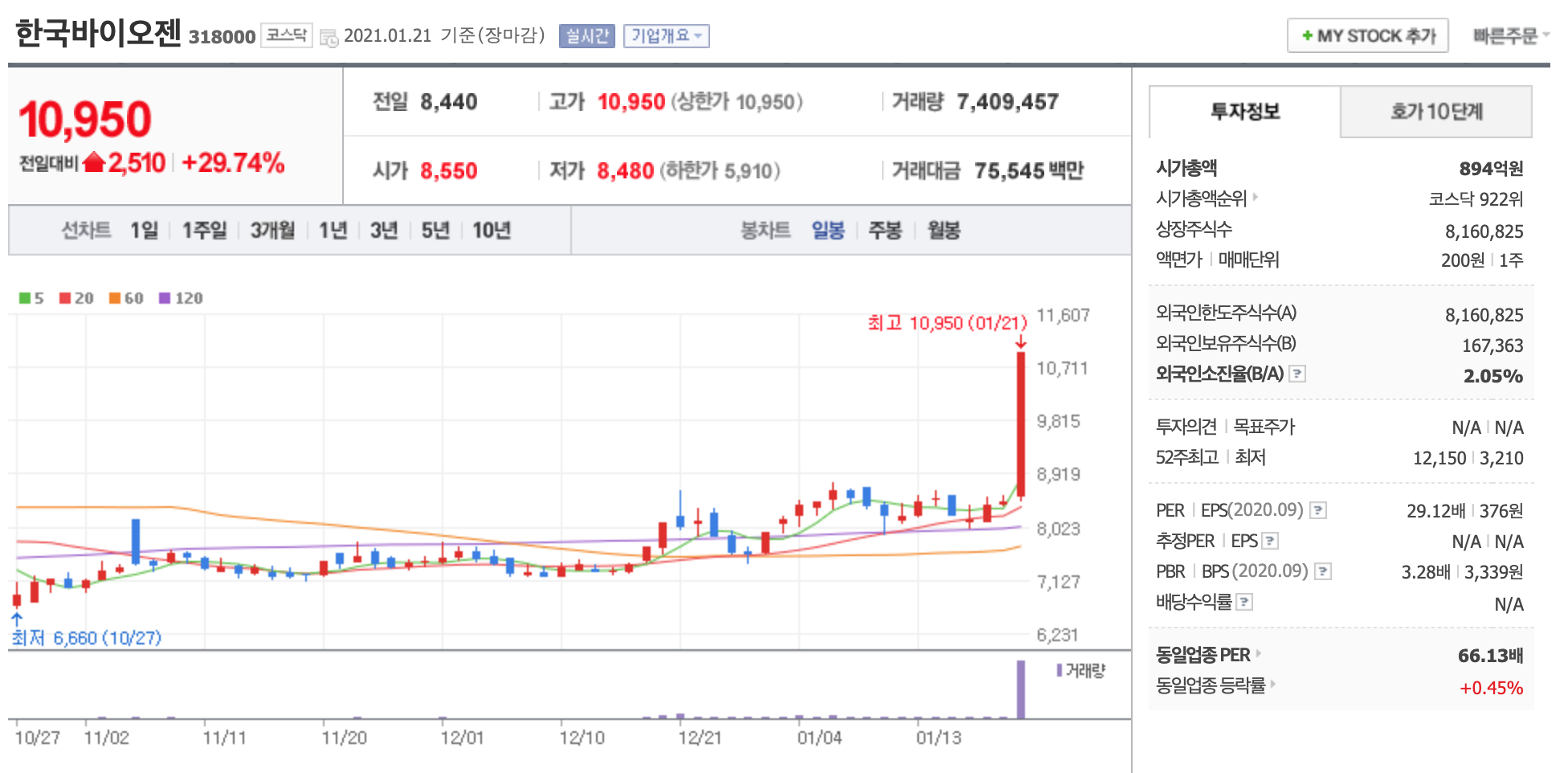Click the red arrow marking 최고 10,950

tap(1020, 342)
